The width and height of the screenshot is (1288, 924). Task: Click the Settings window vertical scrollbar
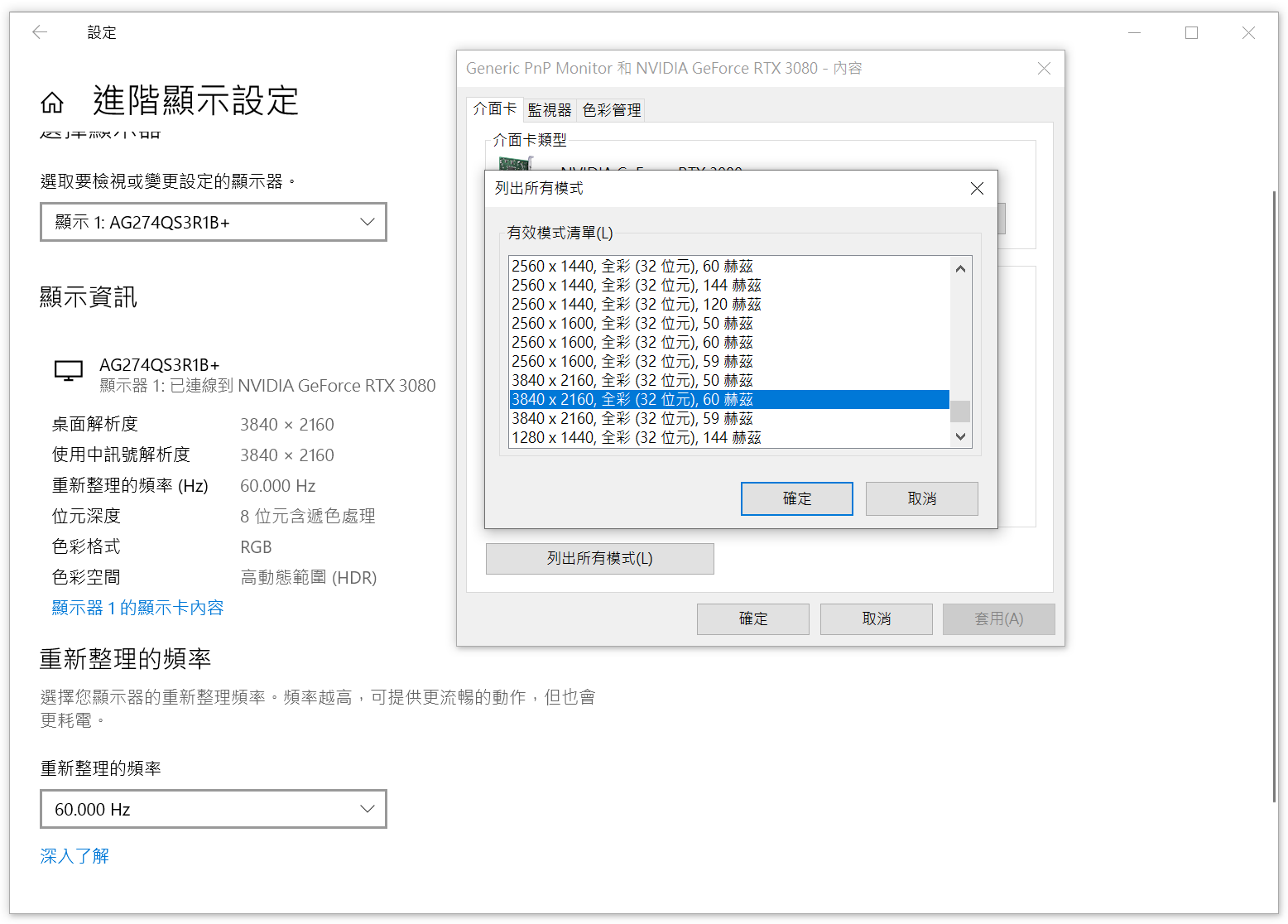1274,497
